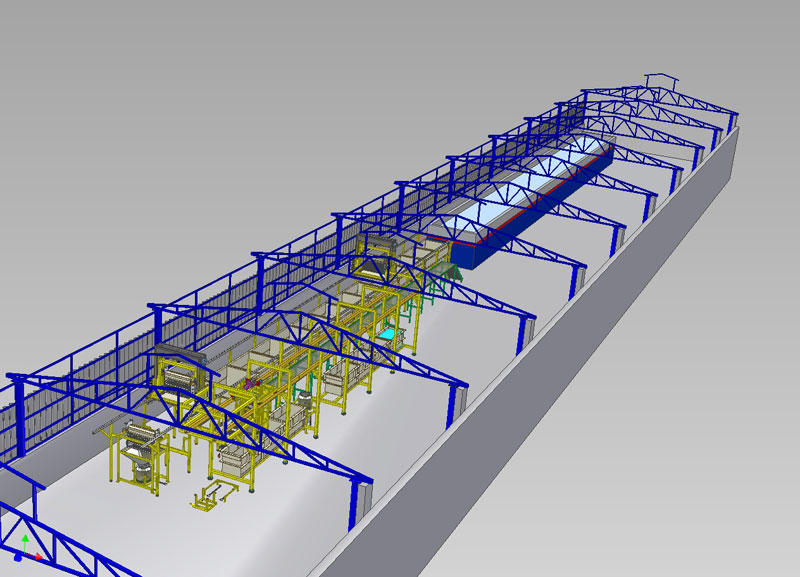Click the green Y-axis arrow of the triad
Screen dimensions: 800x577
(x=25, y=540)
